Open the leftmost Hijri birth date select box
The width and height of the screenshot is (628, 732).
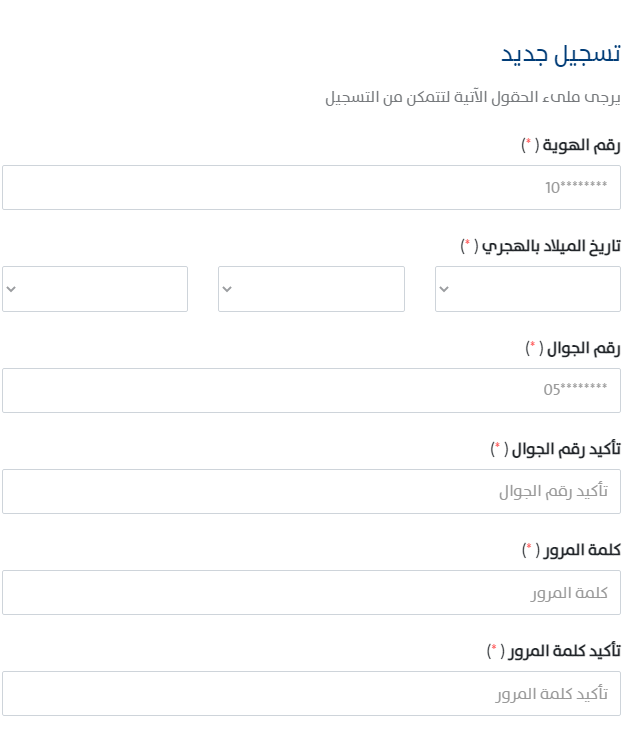click(95, 289)
